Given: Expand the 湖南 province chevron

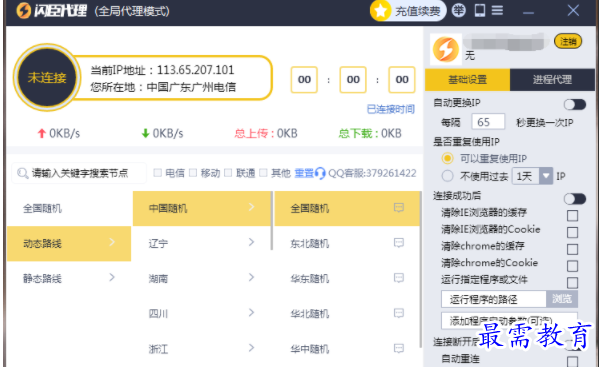Looking at the screenshot, I should [x=251, y=277].
